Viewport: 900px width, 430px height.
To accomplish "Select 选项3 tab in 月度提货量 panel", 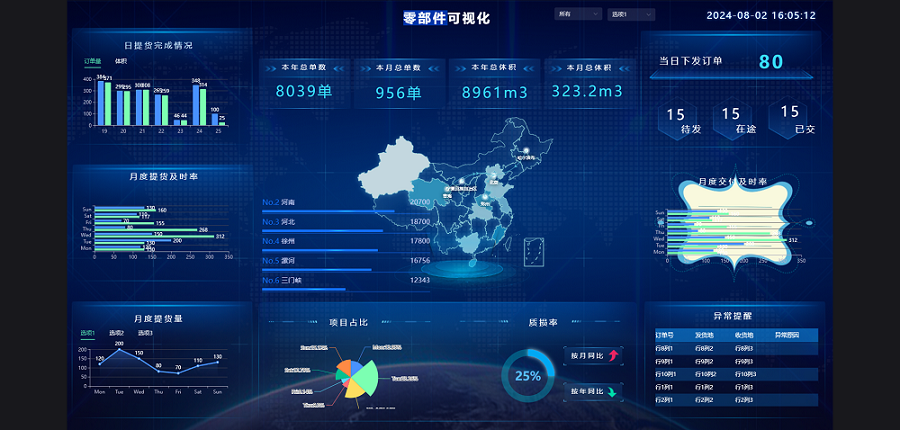I will point(145,333).
